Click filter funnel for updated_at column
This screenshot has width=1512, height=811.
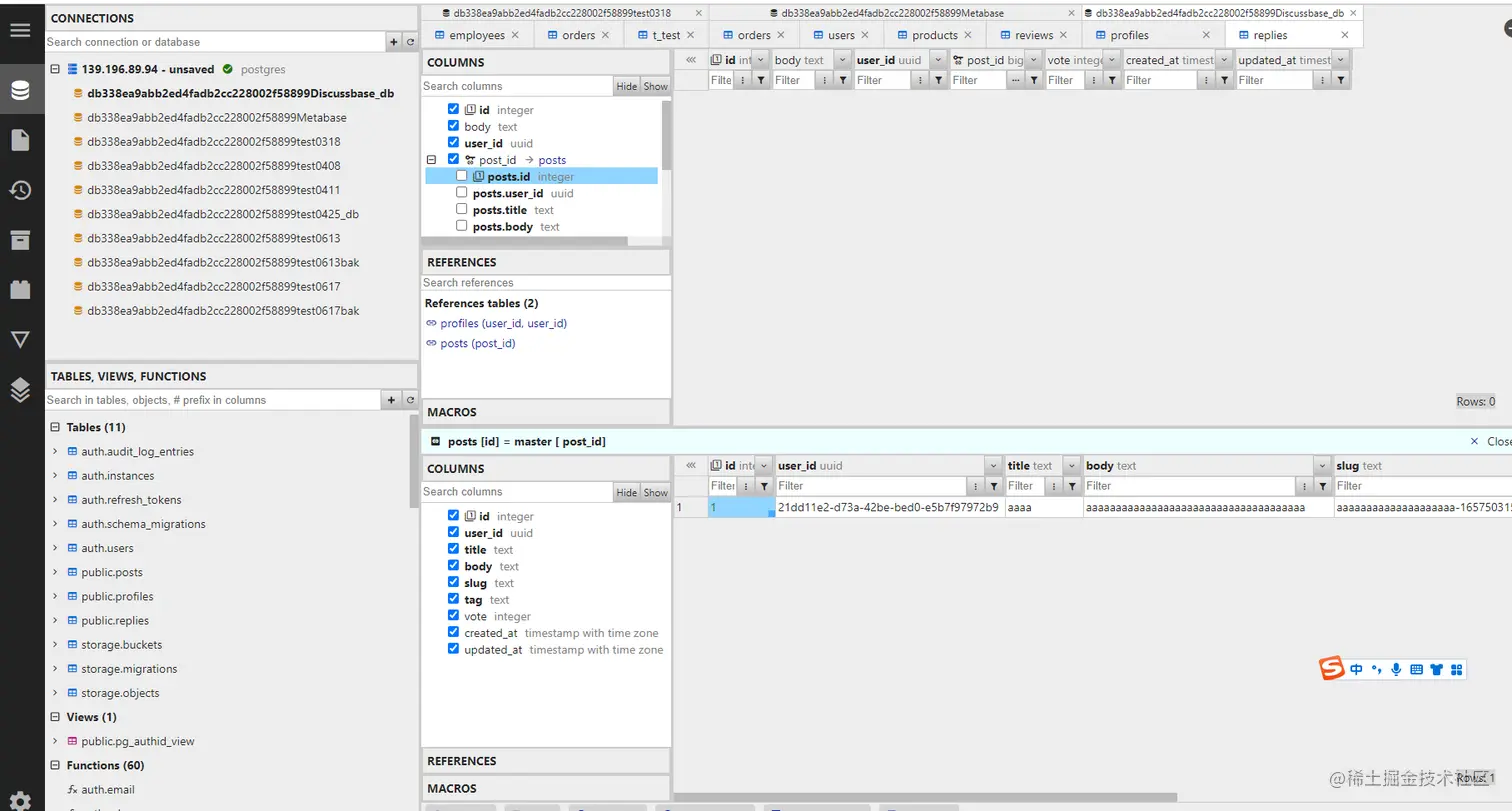(x=1341, y=80)
